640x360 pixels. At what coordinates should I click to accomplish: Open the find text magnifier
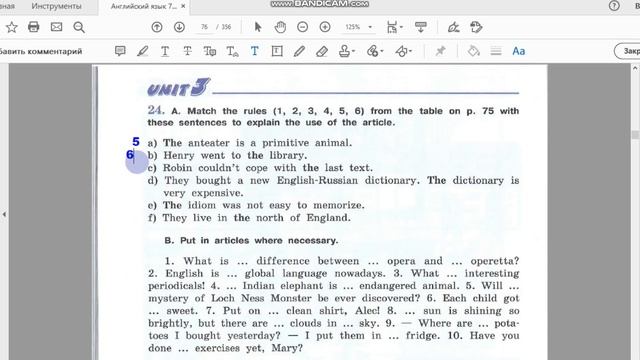[x=79, y=27]
